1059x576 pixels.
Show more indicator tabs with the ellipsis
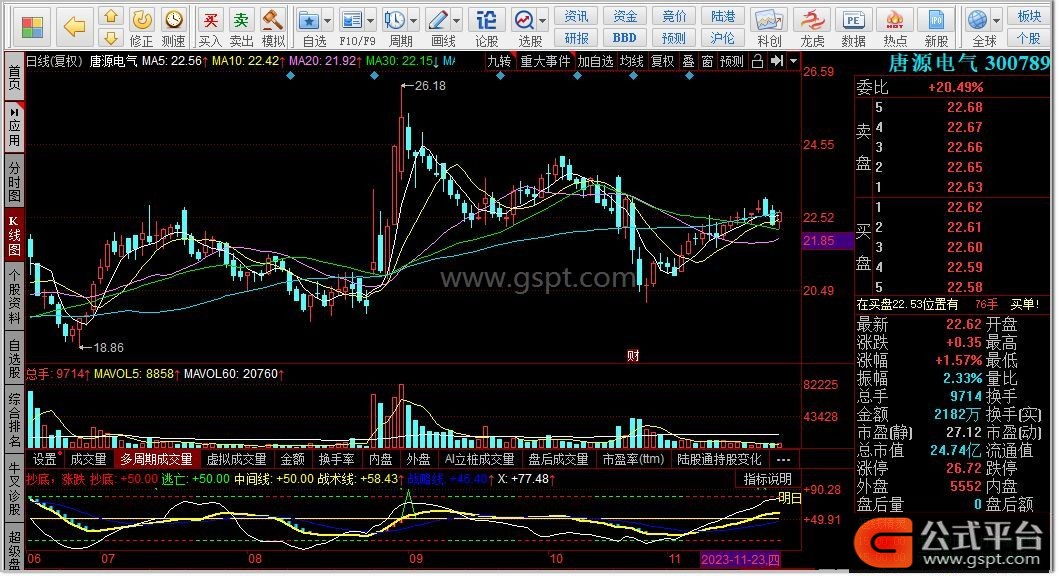[x=783, y=460]
